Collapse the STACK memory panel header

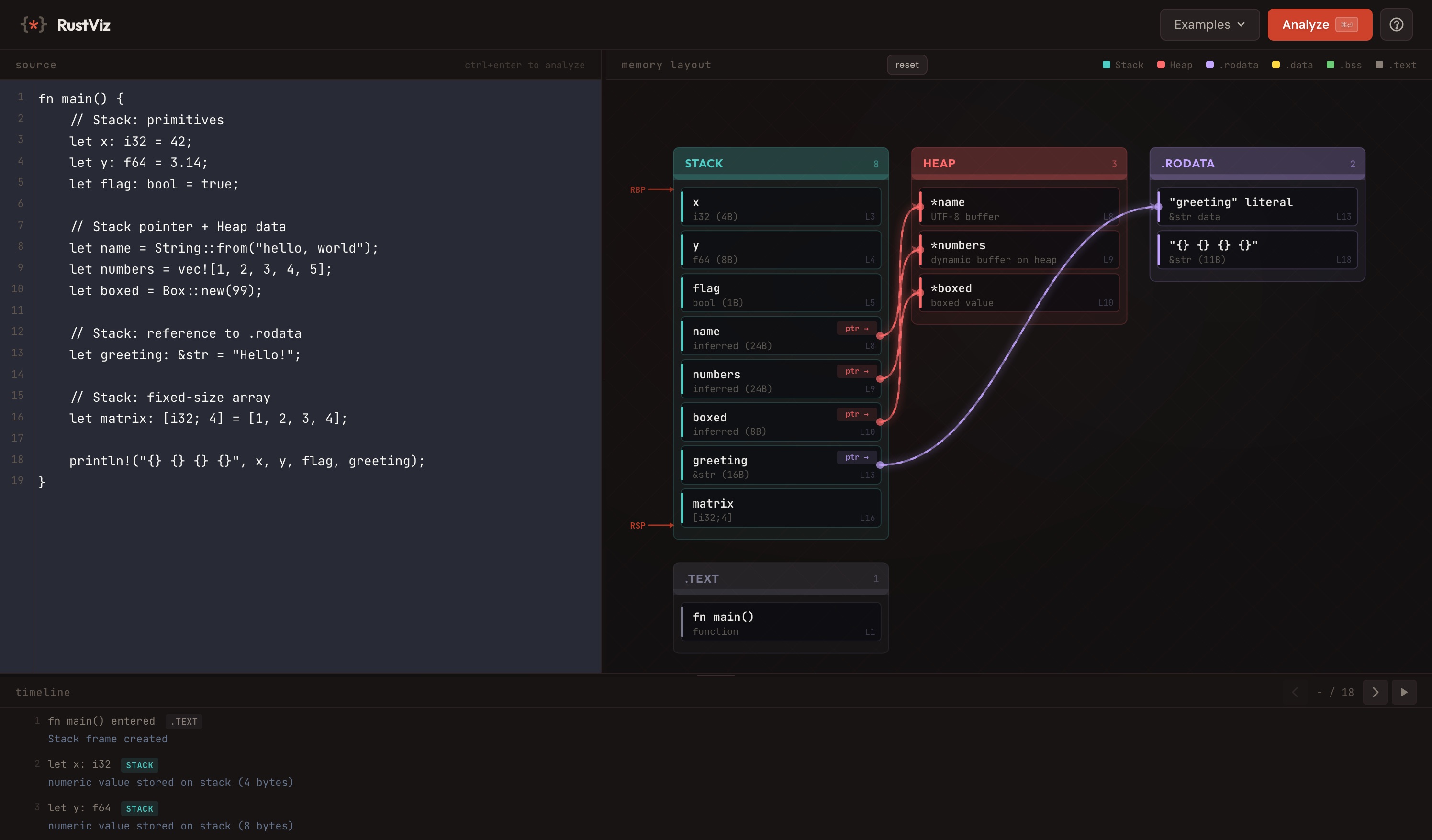pos(781,164)
